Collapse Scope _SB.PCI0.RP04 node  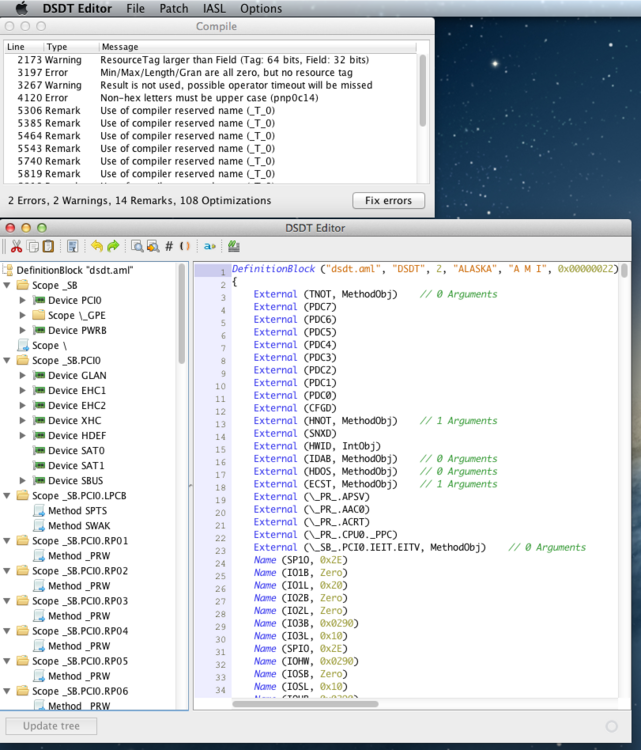click(7, 631)
